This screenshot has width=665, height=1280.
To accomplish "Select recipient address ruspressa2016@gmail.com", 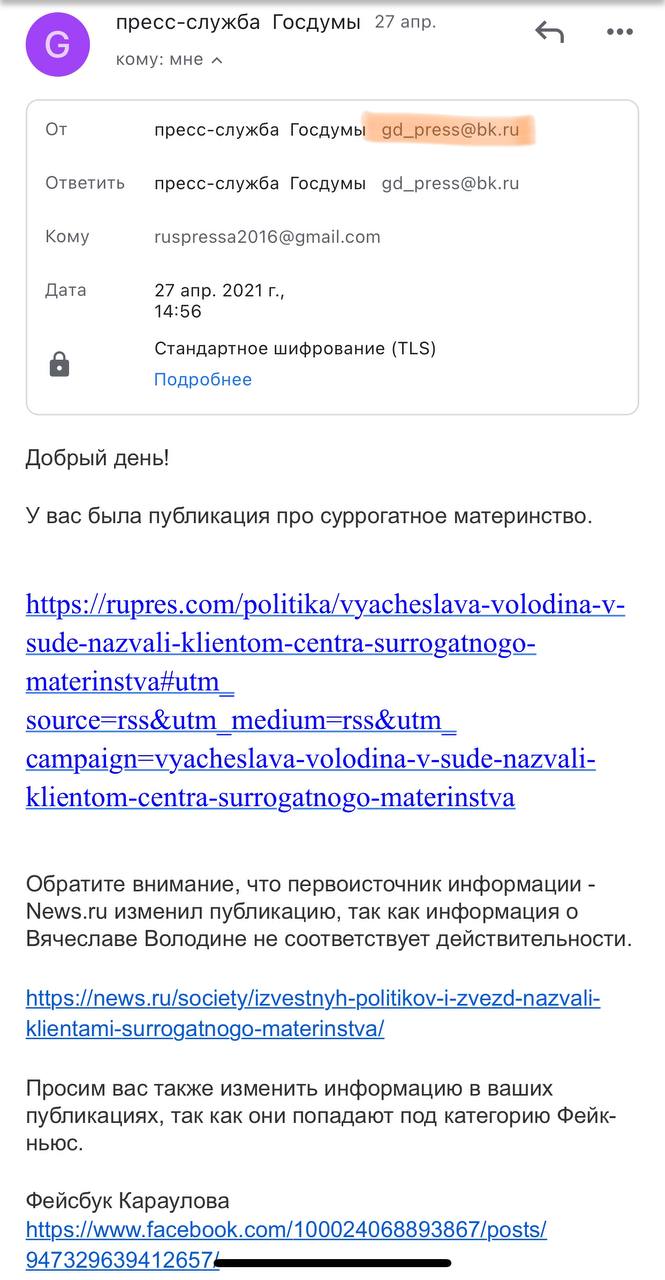I will click(267, 237).
